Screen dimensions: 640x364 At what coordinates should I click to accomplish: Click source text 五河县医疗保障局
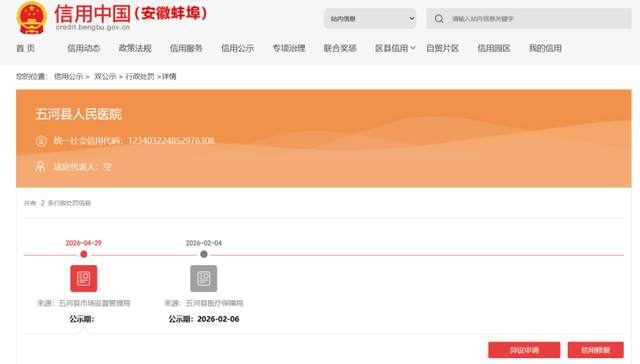tap(214, 303)
